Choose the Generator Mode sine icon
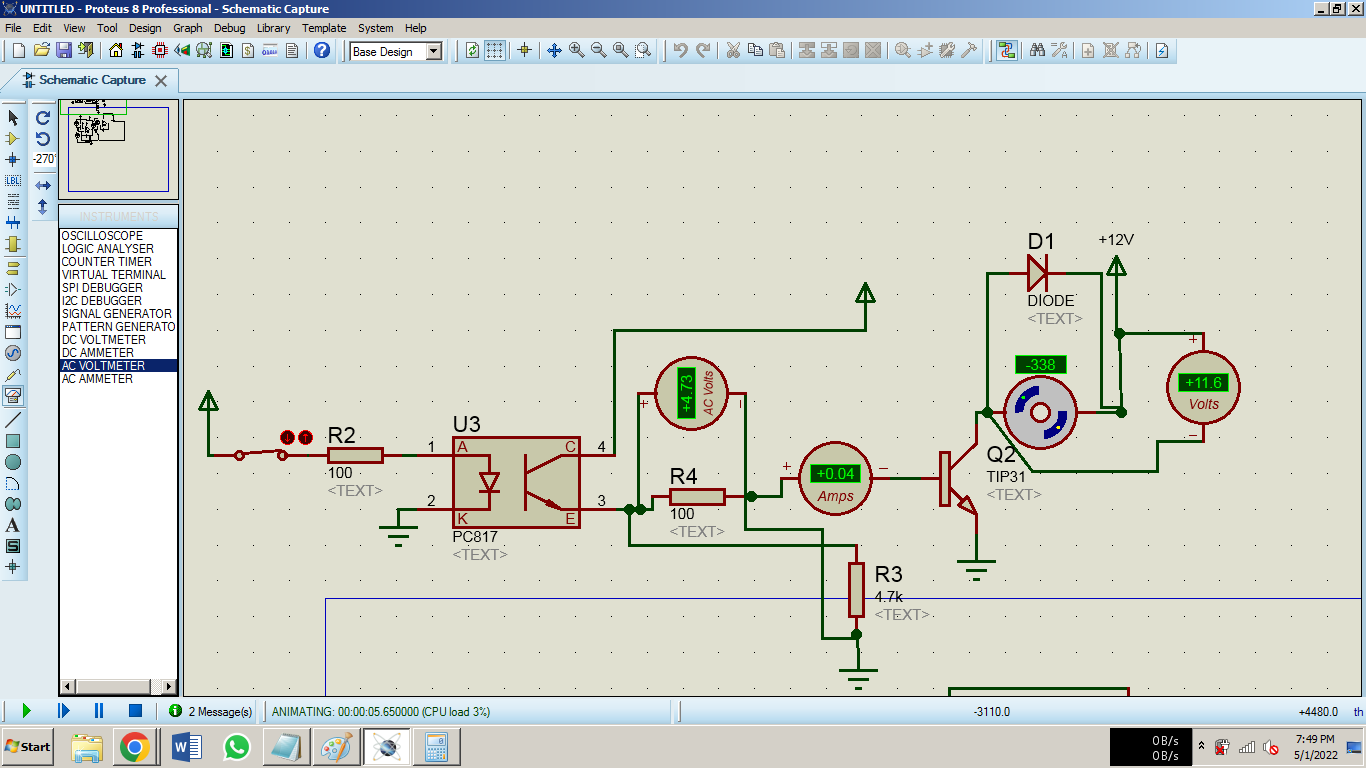Viewport: 1366px width, 768px height. coord(13,353)
